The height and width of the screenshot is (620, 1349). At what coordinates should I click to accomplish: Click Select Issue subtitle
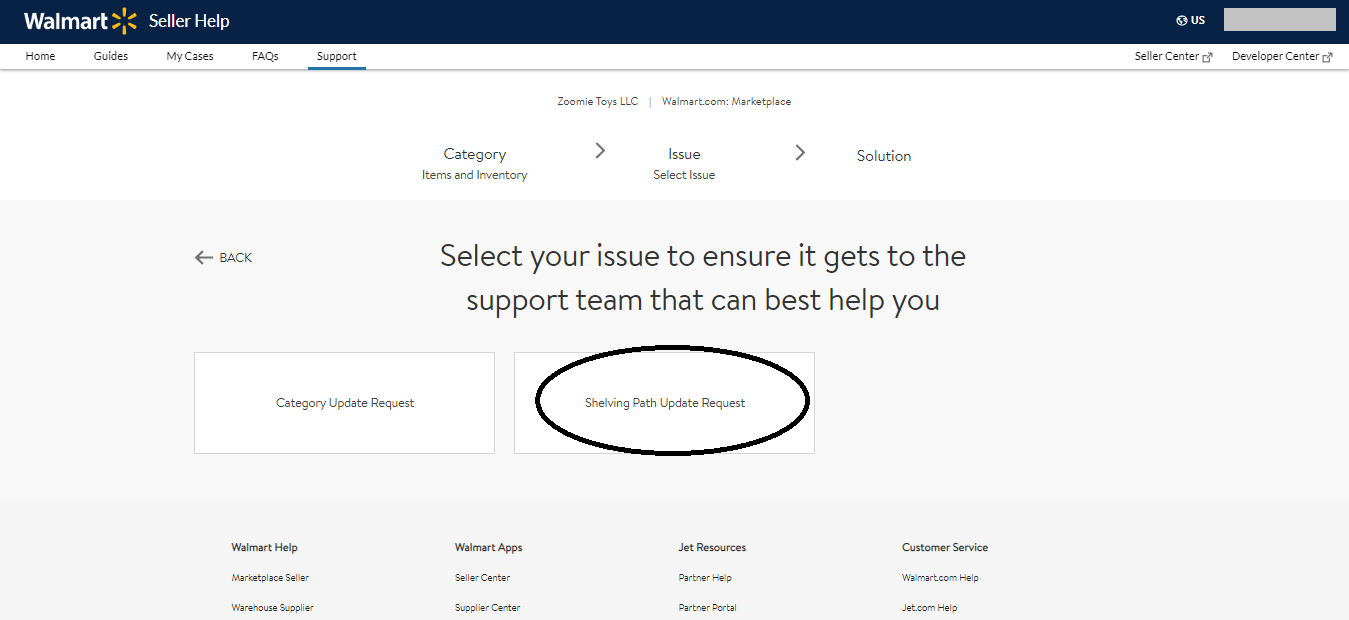[684, 175]
